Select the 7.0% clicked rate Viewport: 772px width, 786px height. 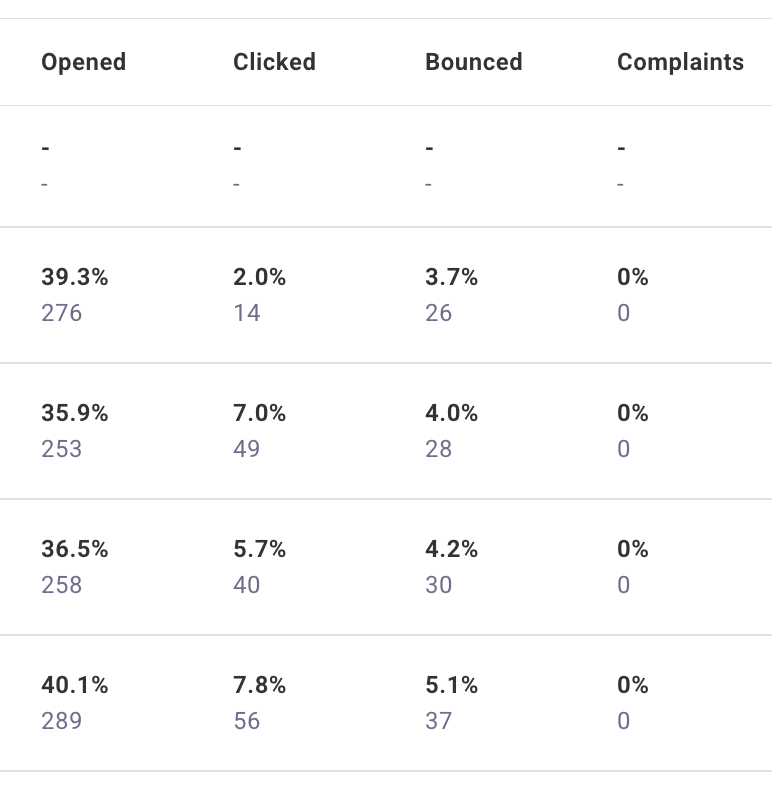(260, 413)
